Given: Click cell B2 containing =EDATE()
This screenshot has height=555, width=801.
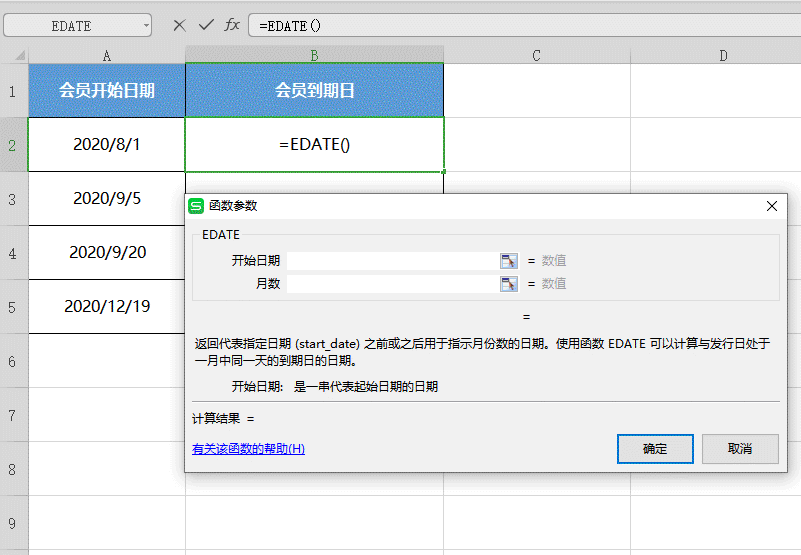Looking at the screenshot, I should [x=314, y=145].
